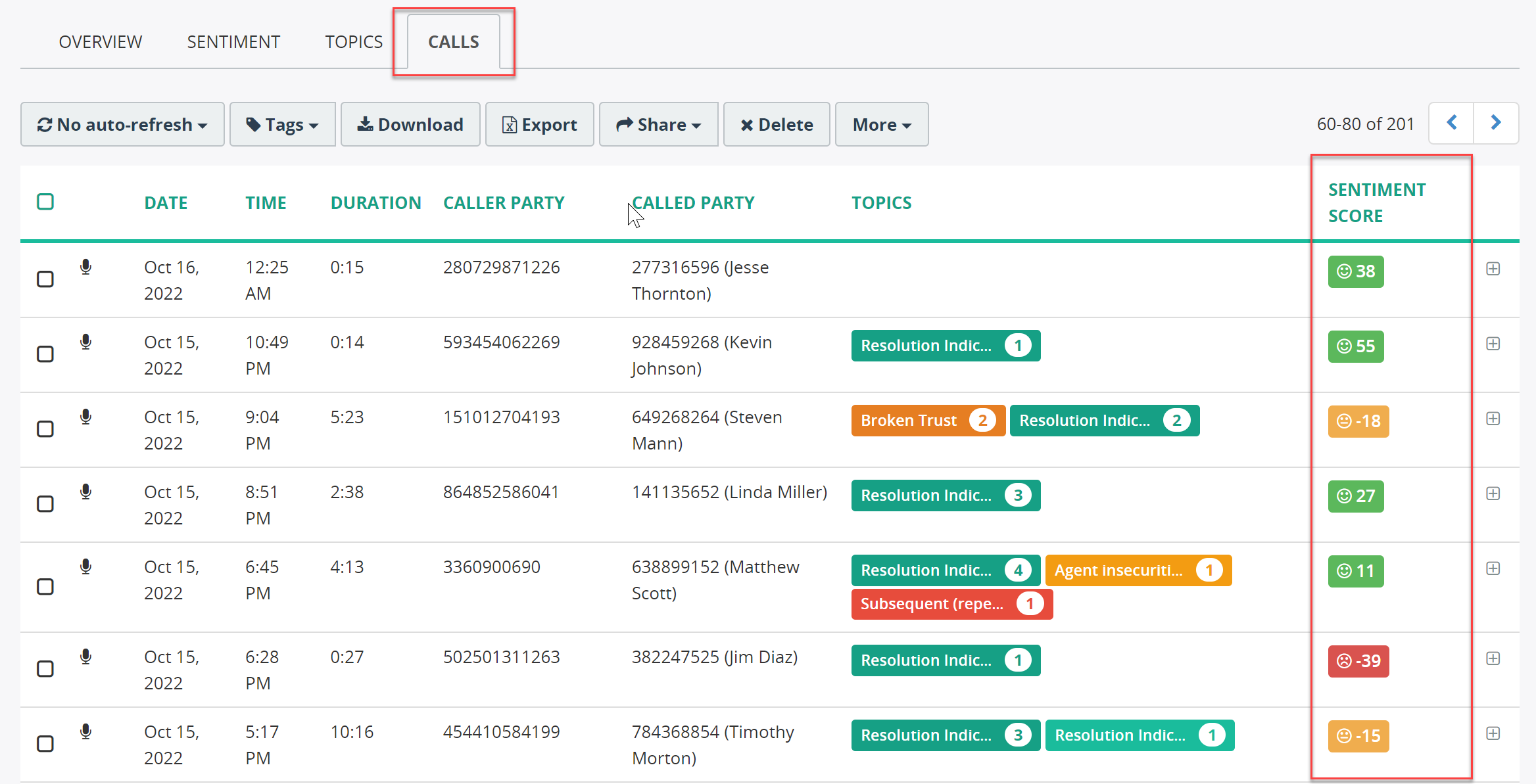Expand row details for Jesse Thornton call
The width and height of the screenshot is (1536, 784).
tap(1493, 269)
